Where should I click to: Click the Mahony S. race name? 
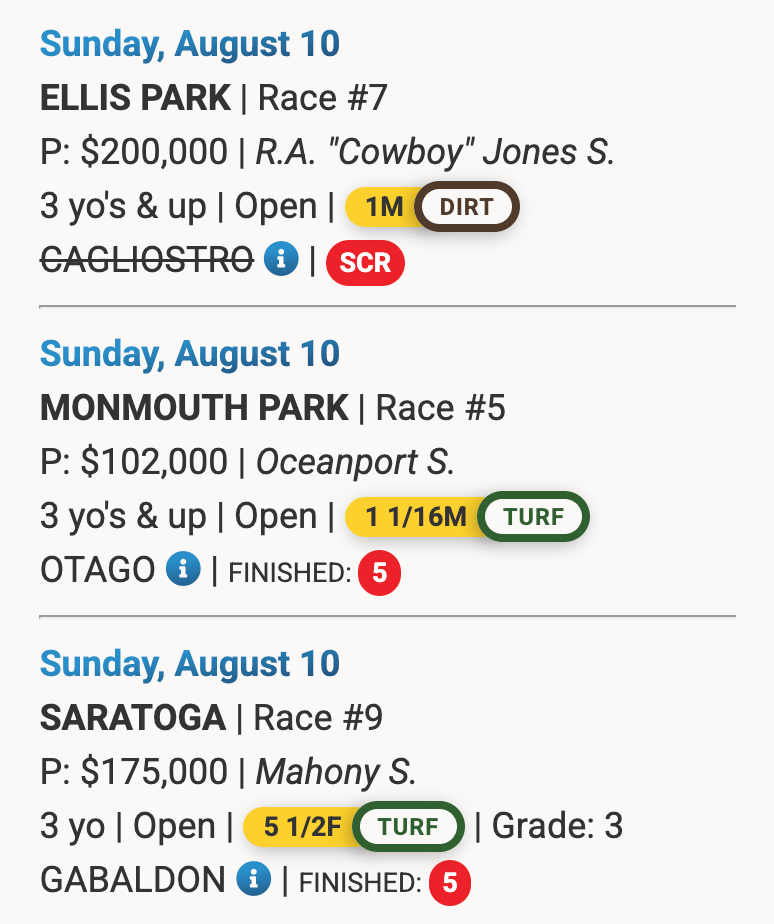(336, 772)
